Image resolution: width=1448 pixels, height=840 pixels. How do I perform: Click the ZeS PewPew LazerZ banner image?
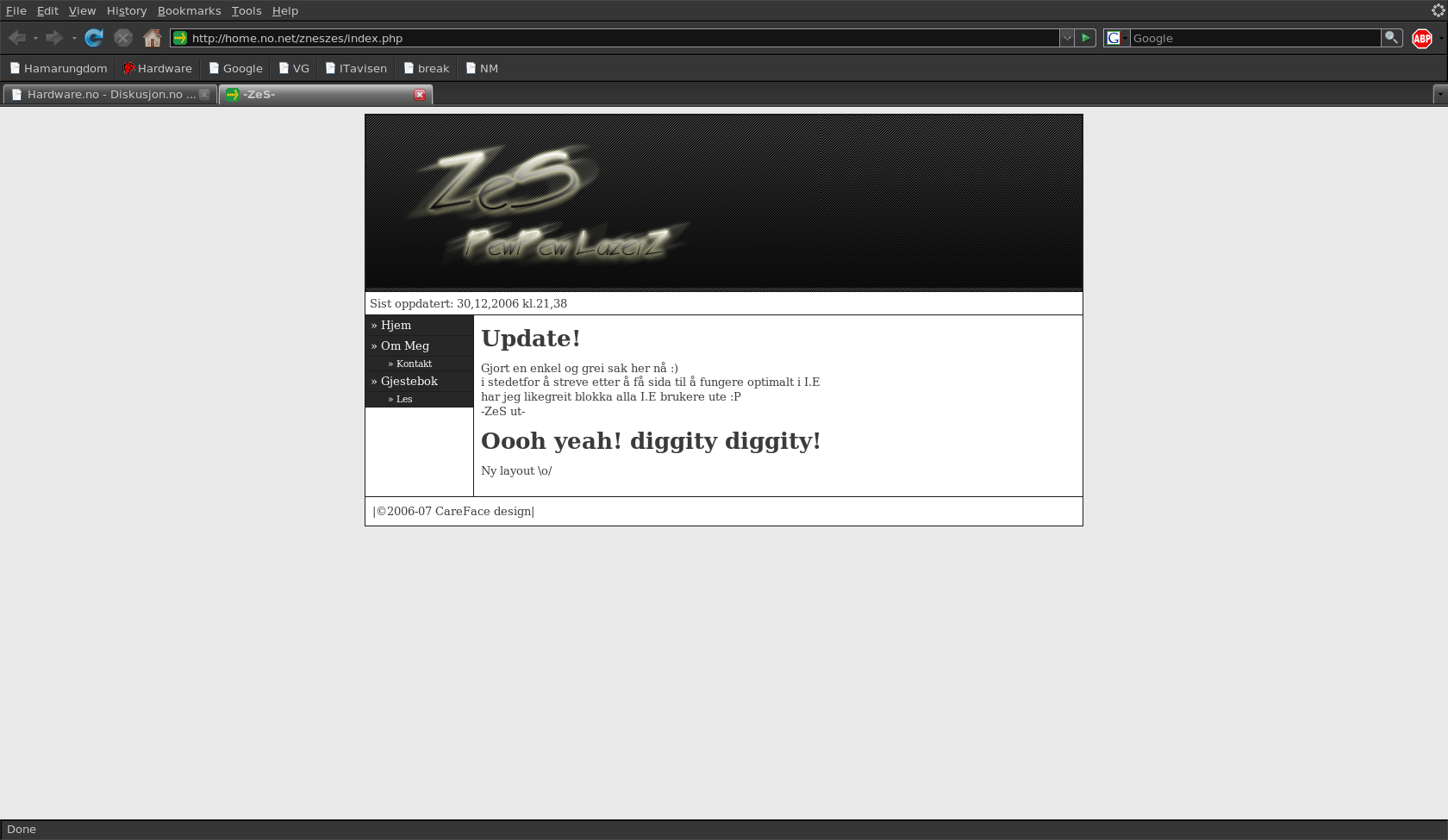(724, 202)
